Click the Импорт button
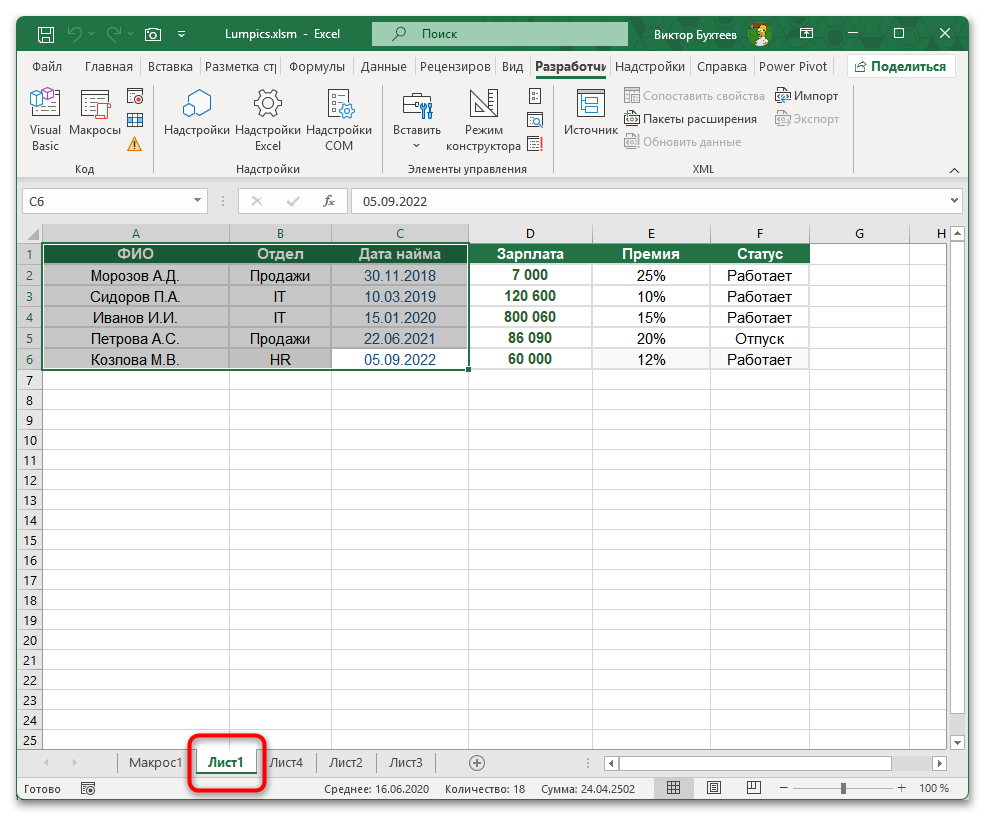985x816 pixels. click(808, 95)
